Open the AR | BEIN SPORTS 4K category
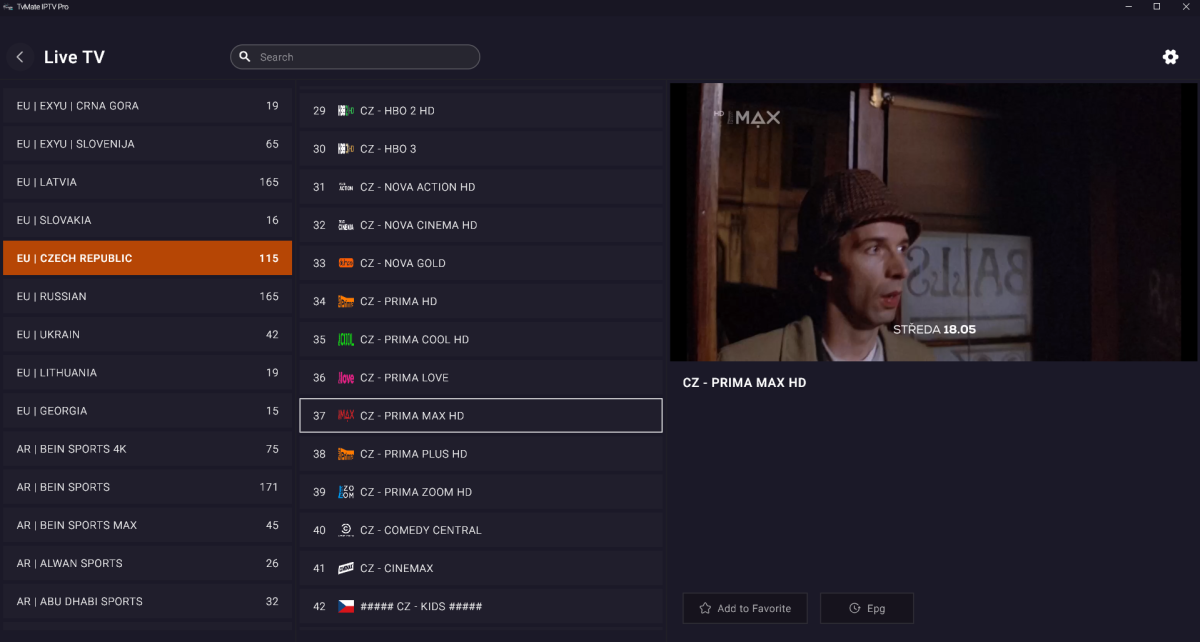 (147, 449)
